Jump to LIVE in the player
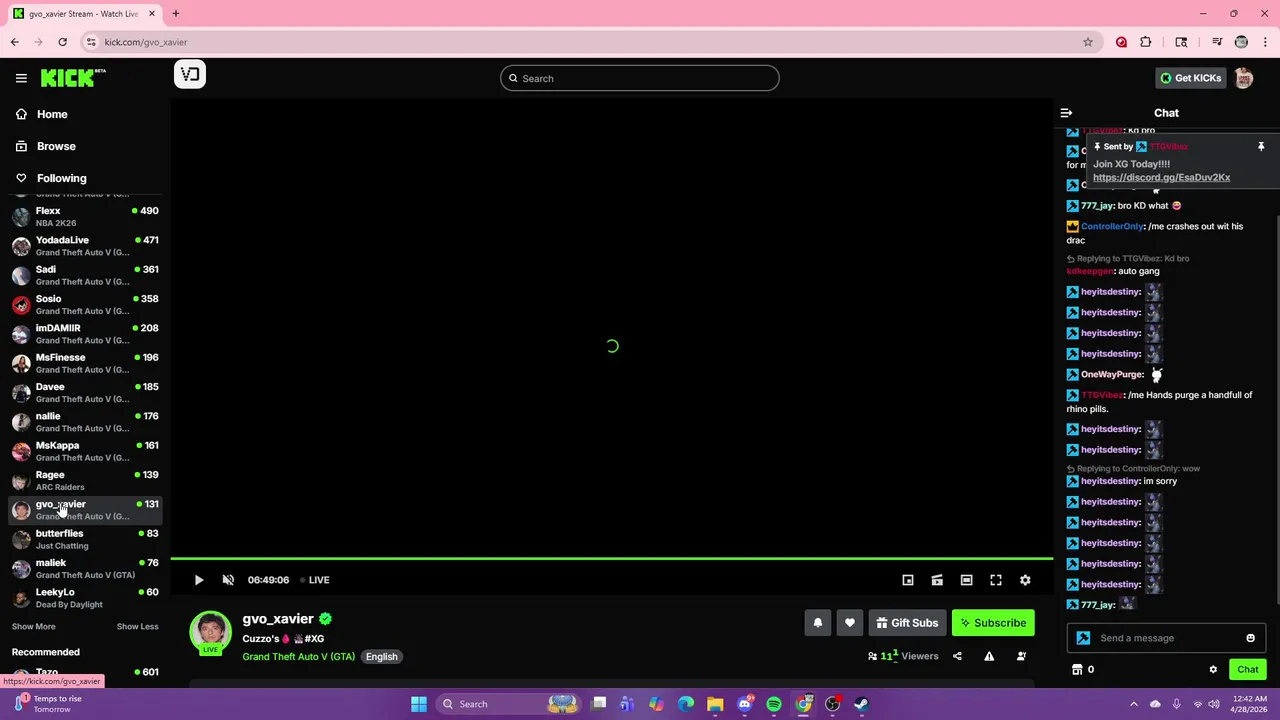The image size is (1280, 720). tap(315, 580)
